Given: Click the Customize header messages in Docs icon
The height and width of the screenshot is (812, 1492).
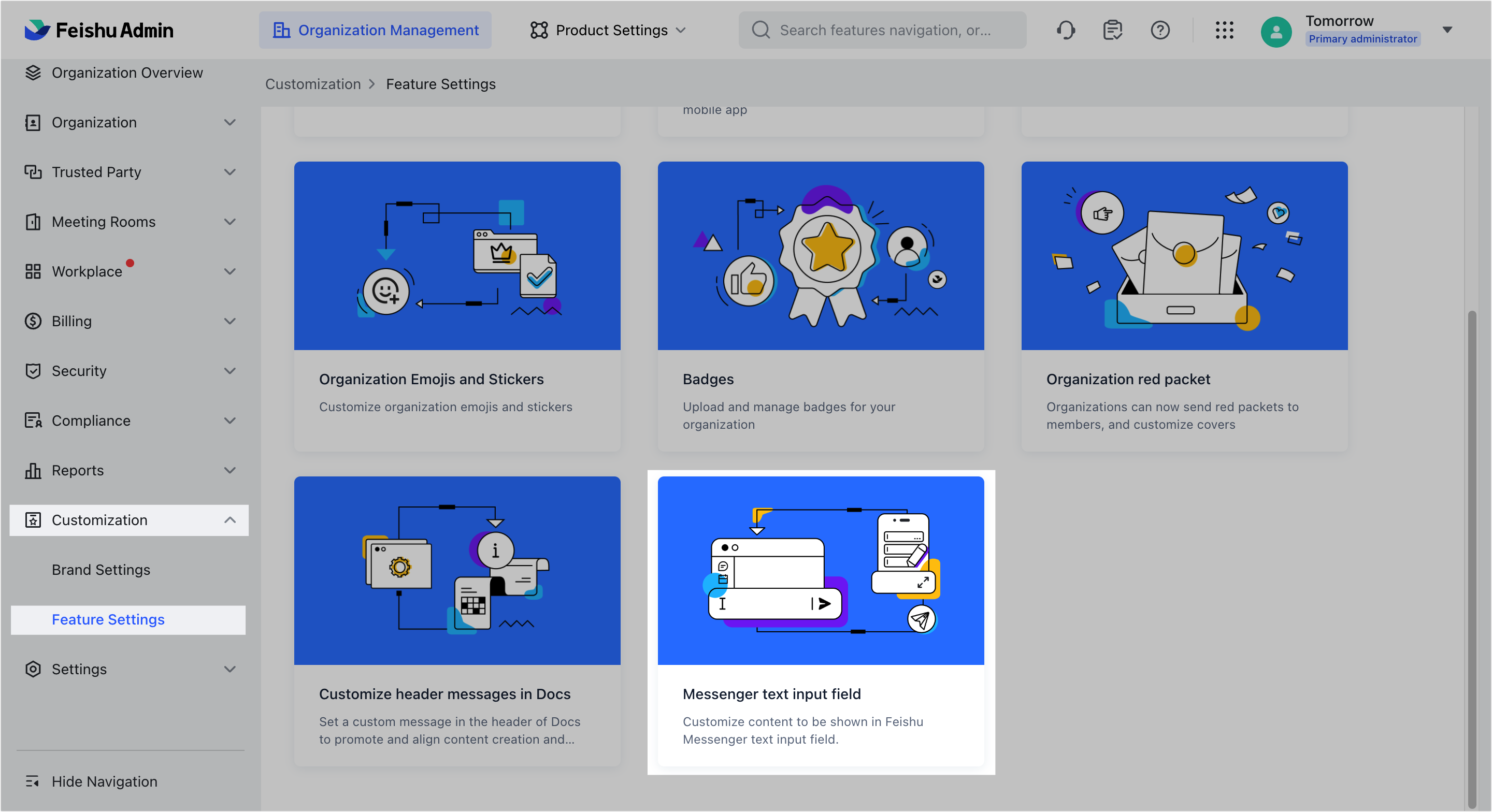Looking at the screenshot, I should click(x=457, y=570).
